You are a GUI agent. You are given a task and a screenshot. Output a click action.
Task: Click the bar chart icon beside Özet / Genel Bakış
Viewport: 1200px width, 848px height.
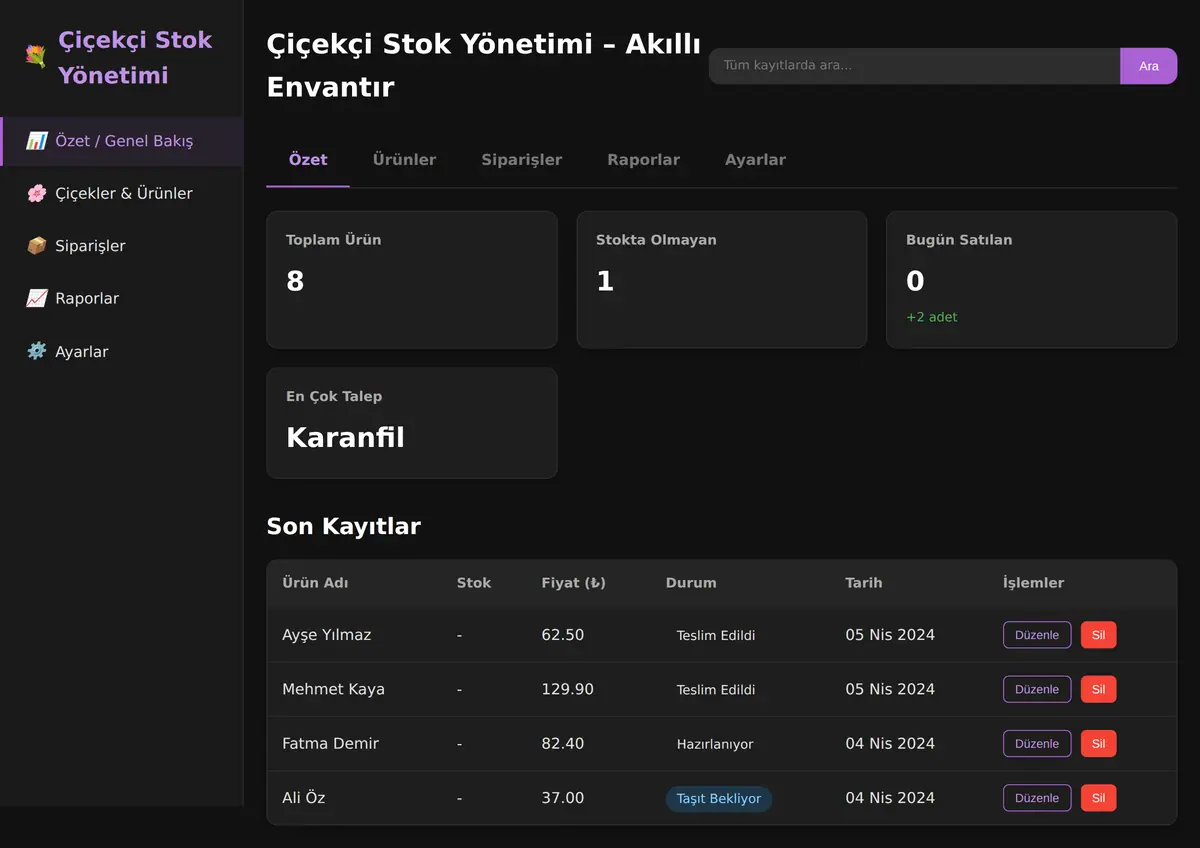tap(37, 141)
